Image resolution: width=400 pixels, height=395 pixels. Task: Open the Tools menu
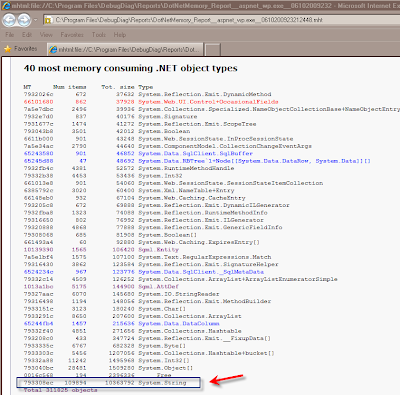click(x=99, y=35)
